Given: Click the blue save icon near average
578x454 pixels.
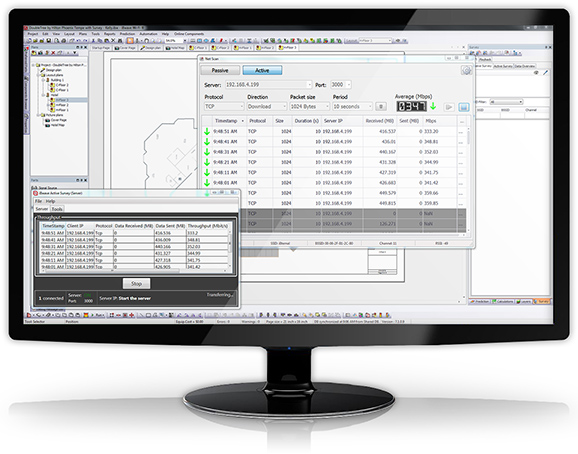Looking at the screenshot, I should (x=463, y=107).
